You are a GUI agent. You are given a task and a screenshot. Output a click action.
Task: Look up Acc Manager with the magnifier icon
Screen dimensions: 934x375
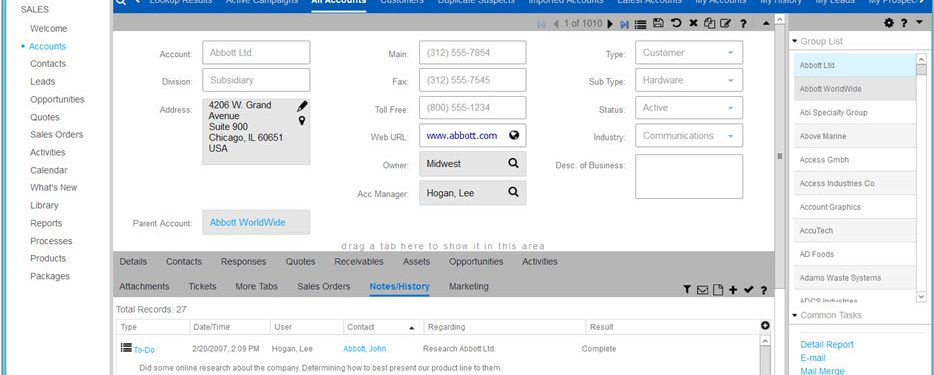tap(513, 192)
